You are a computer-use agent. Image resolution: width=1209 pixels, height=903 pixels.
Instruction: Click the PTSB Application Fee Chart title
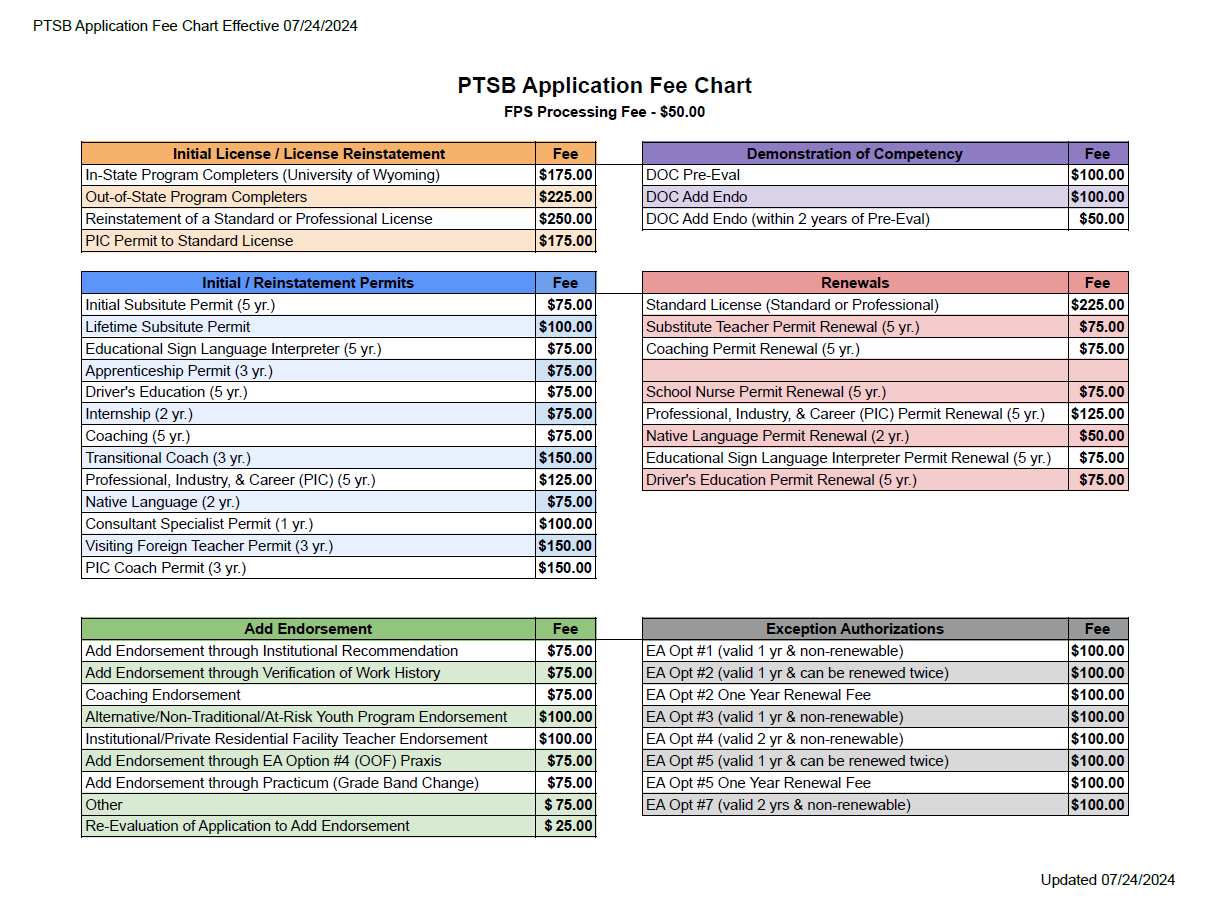604,86
